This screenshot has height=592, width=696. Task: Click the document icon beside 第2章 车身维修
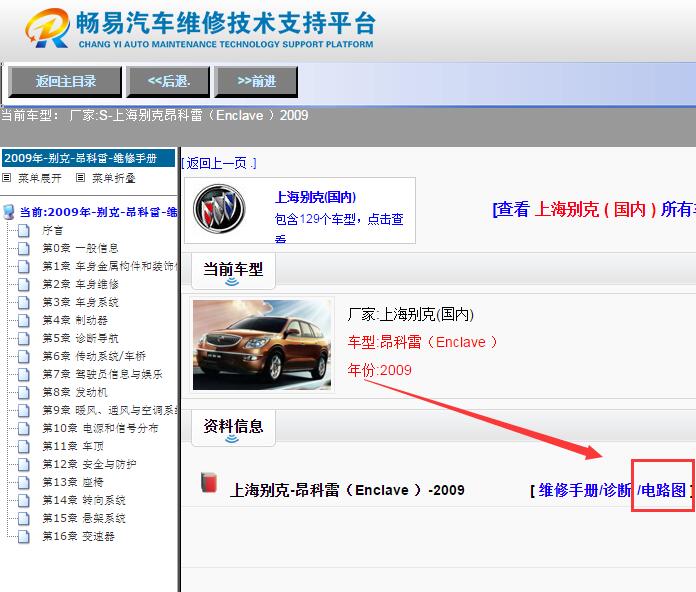tap(24, 284)
